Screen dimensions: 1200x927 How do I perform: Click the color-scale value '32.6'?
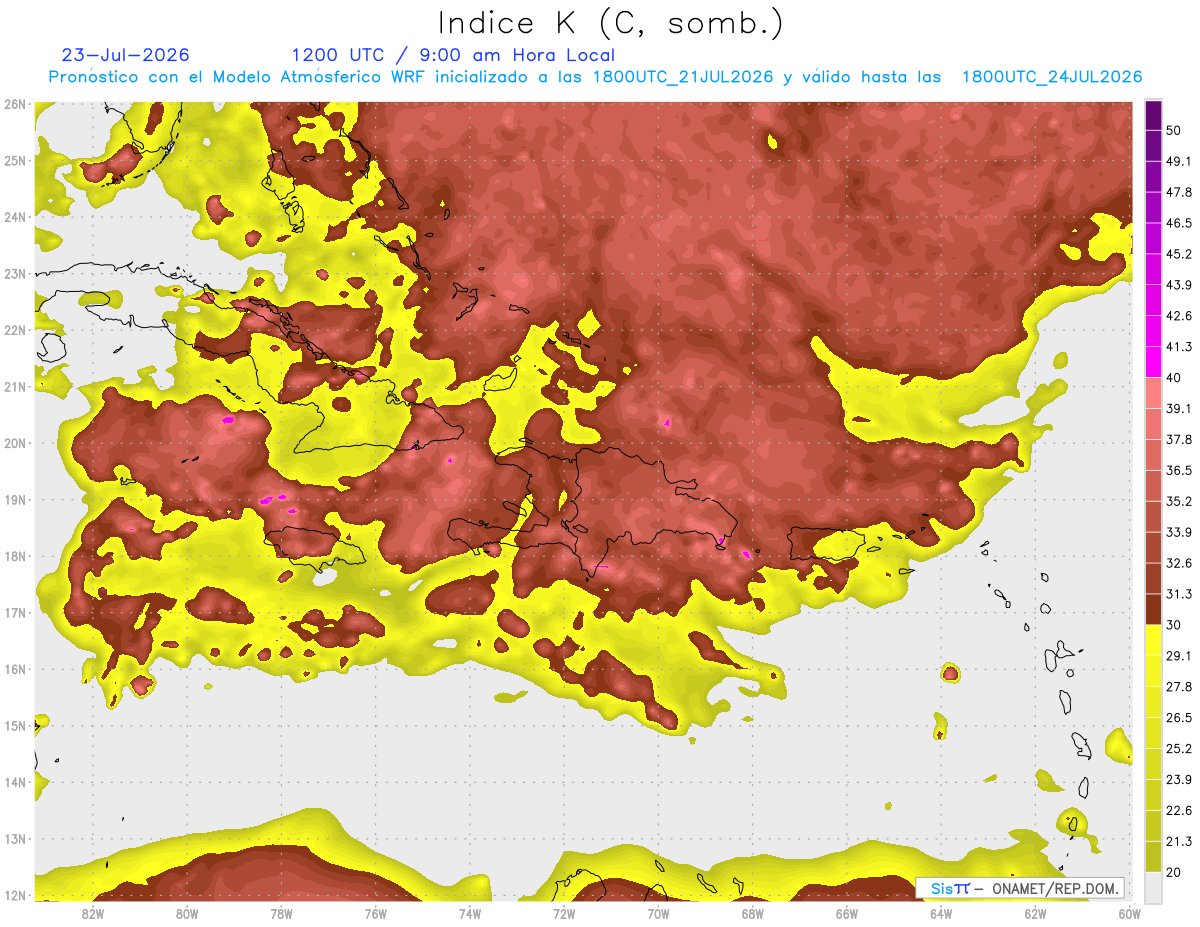tap(1179, 563)
